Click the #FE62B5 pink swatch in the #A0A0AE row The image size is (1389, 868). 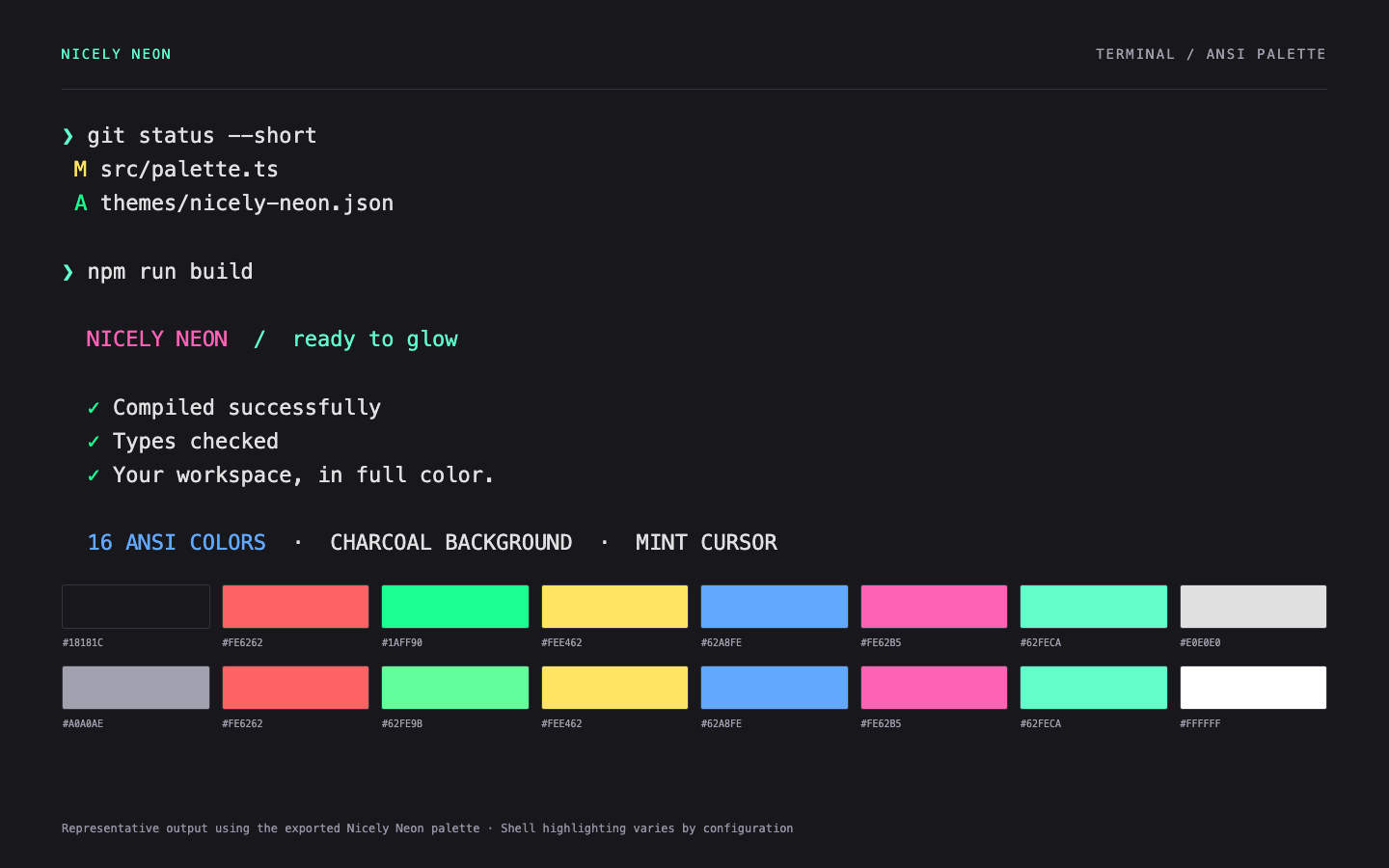tap(934, 688)
